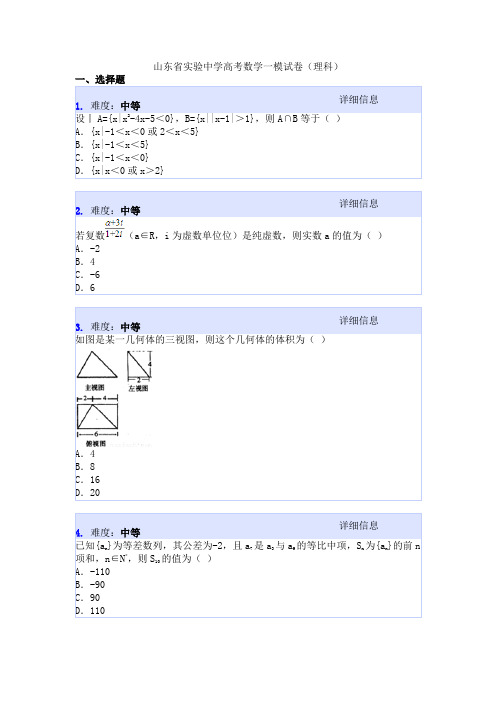The image size is (496, 702).
Task: Click the exam title heading
Action: tap(247, 67)
